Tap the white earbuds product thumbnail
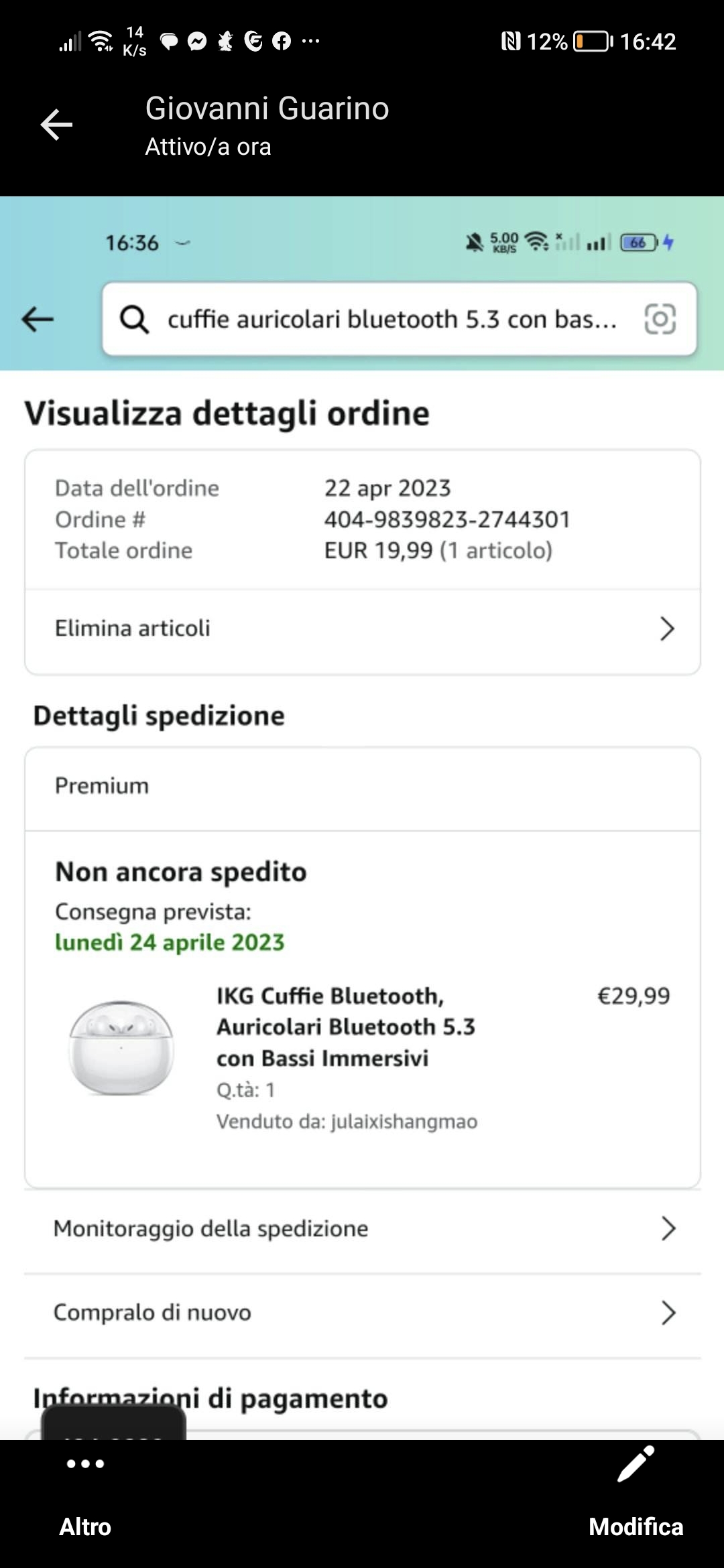 [121, 1049]
